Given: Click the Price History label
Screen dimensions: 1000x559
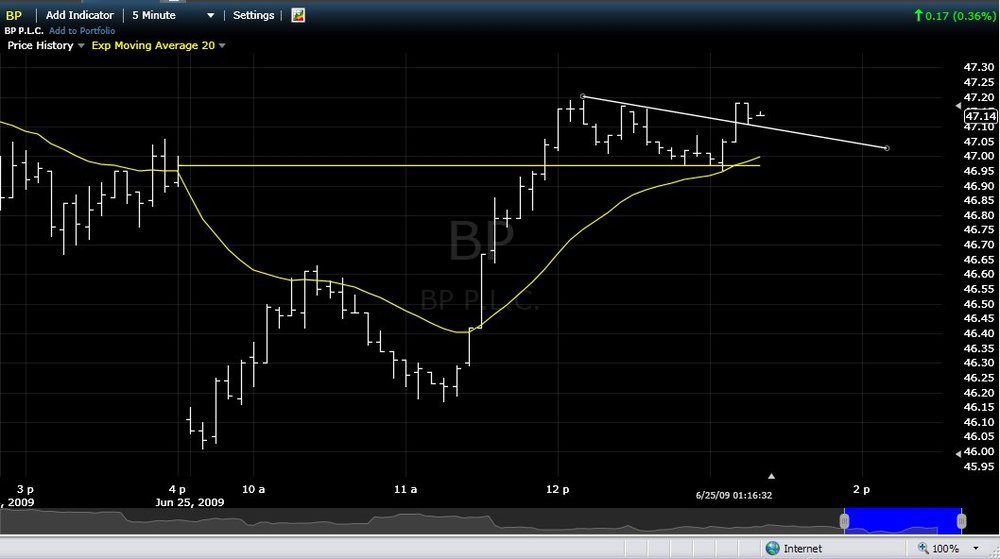Looking at the screenshot, I should pos(40,45).
